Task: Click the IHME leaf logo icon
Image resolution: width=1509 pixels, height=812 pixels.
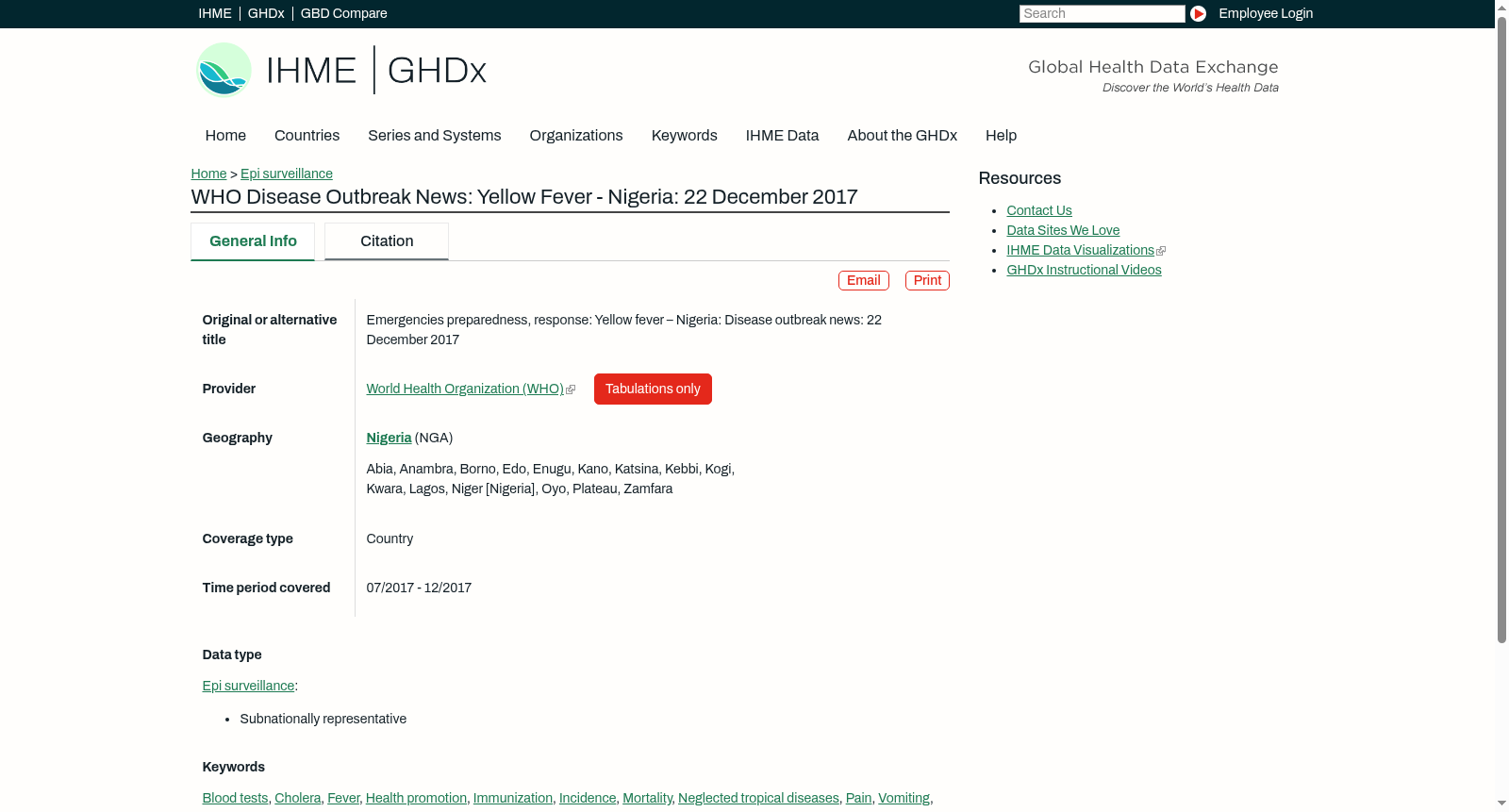Action: (x=224, y=70)
